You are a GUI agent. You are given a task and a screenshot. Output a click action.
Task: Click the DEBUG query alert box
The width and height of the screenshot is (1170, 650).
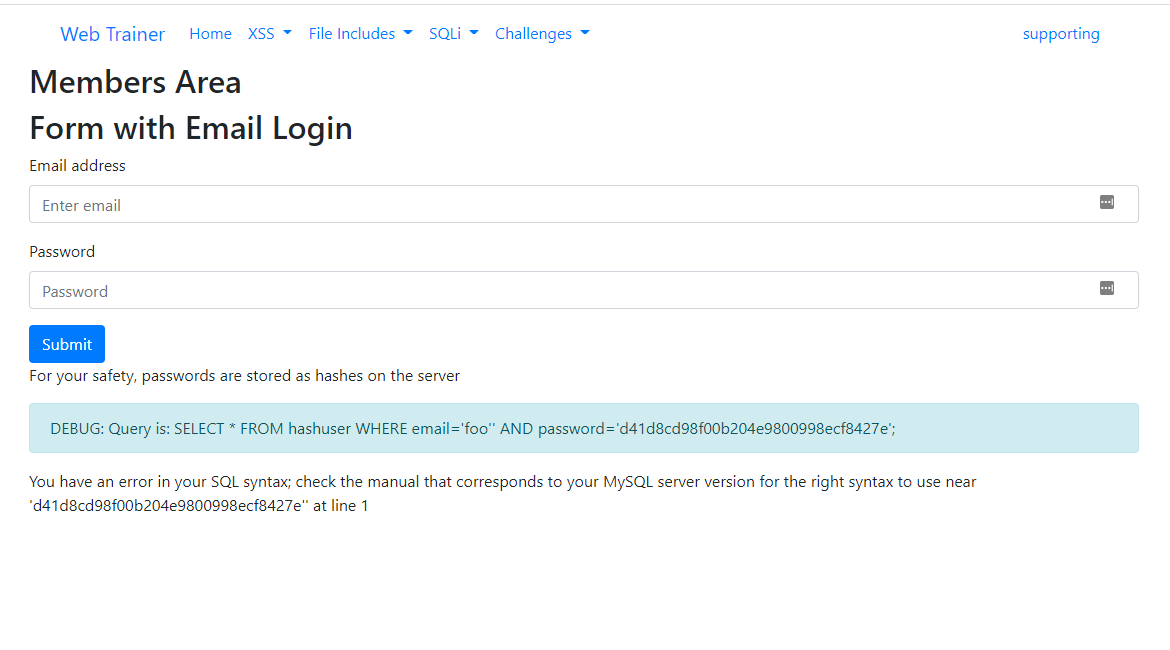tap(583, 428)
